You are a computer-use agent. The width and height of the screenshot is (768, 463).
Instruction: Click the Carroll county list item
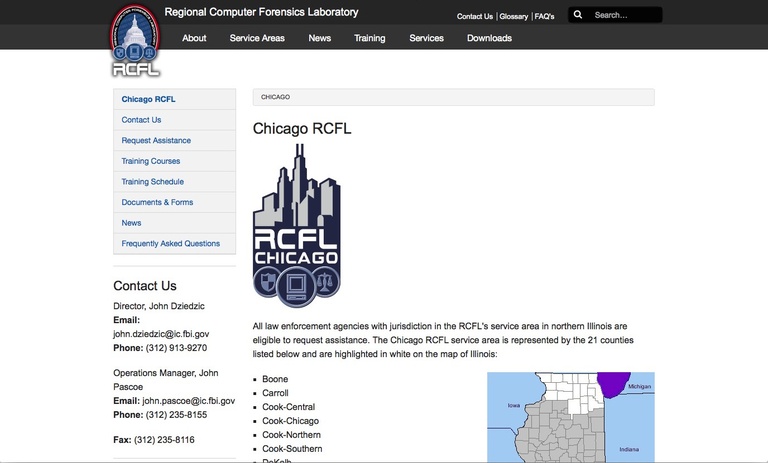pos(275,393)
